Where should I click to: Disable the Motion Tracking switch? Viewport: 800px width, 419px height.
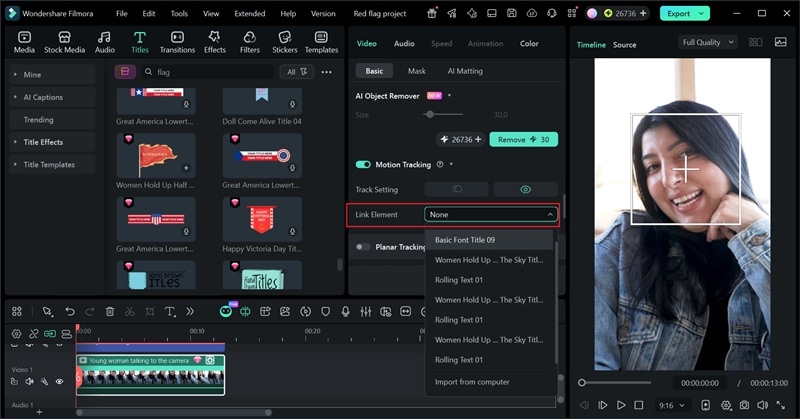coord(363,164)
